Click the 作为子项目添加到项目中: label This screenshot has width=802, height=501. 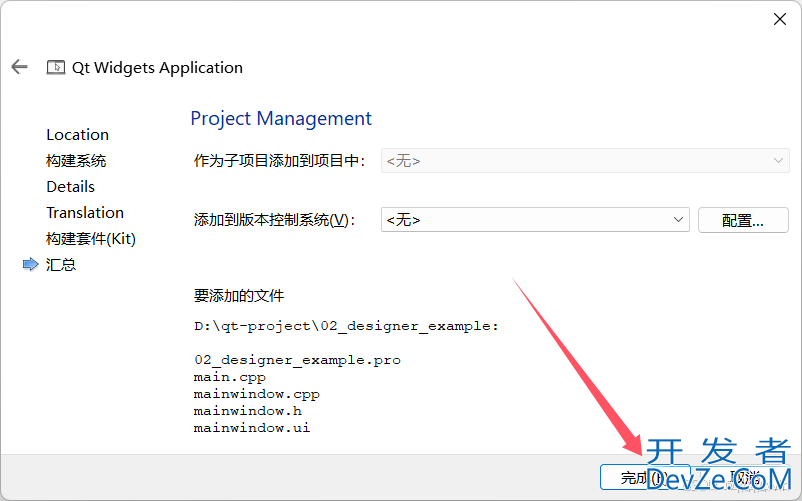pyautogui.click(x=279, y=161)
